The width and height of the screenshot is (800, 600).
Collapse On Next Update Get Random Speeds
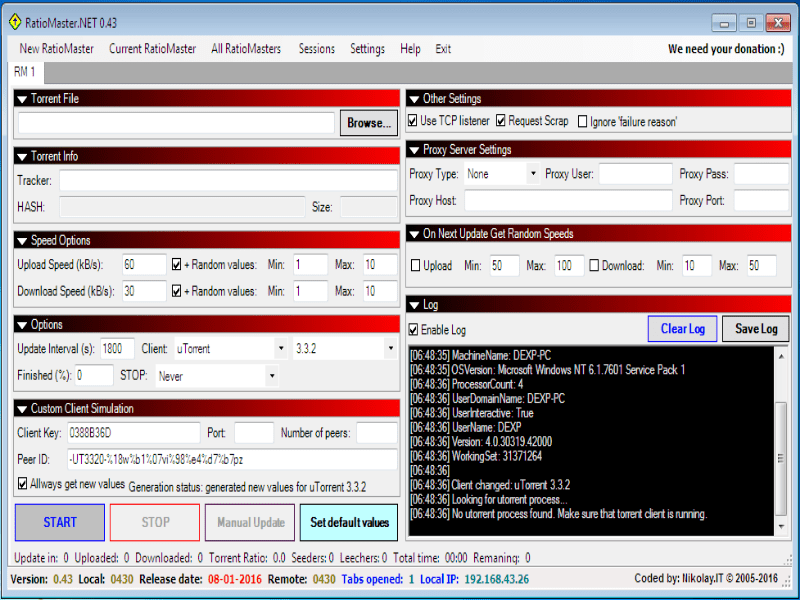(414, 234)
